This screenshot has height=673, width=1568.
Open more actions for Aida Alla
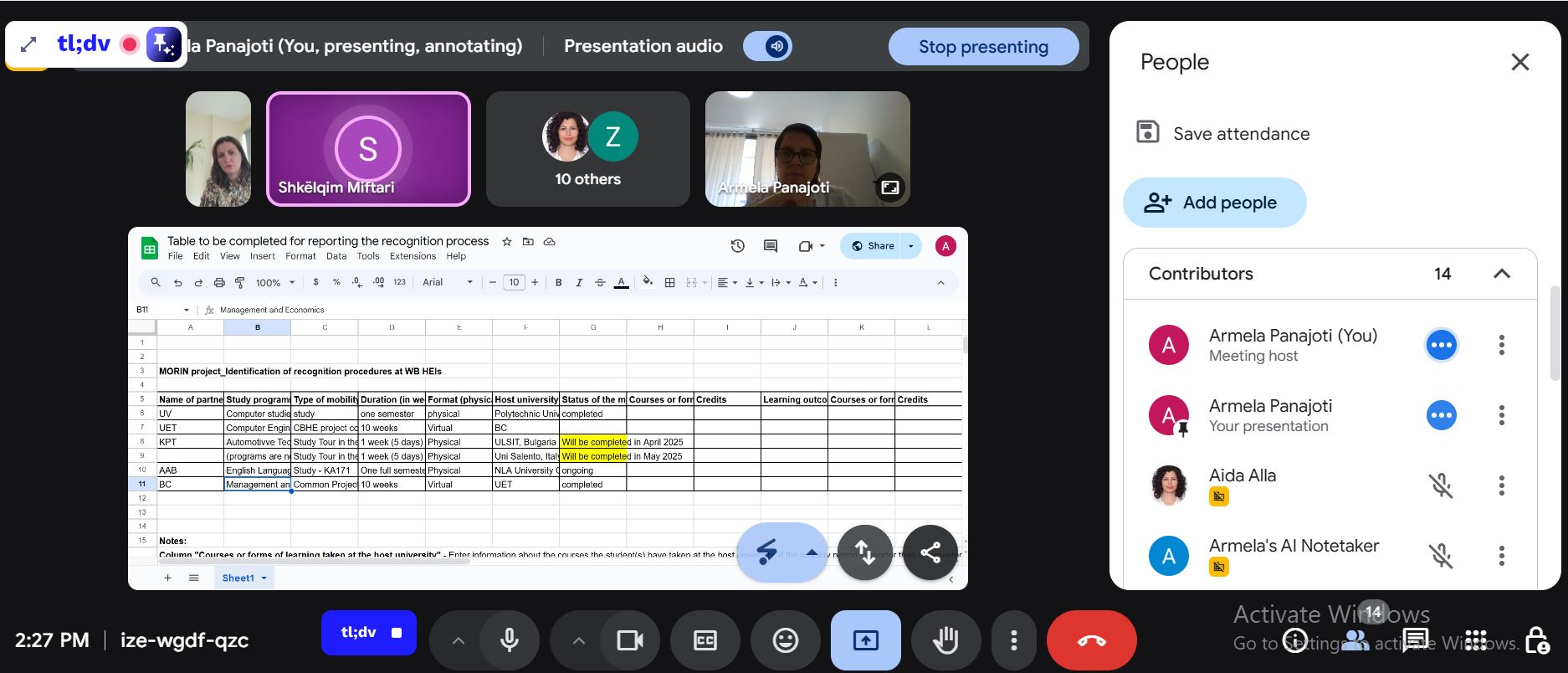click(1501, 485)
